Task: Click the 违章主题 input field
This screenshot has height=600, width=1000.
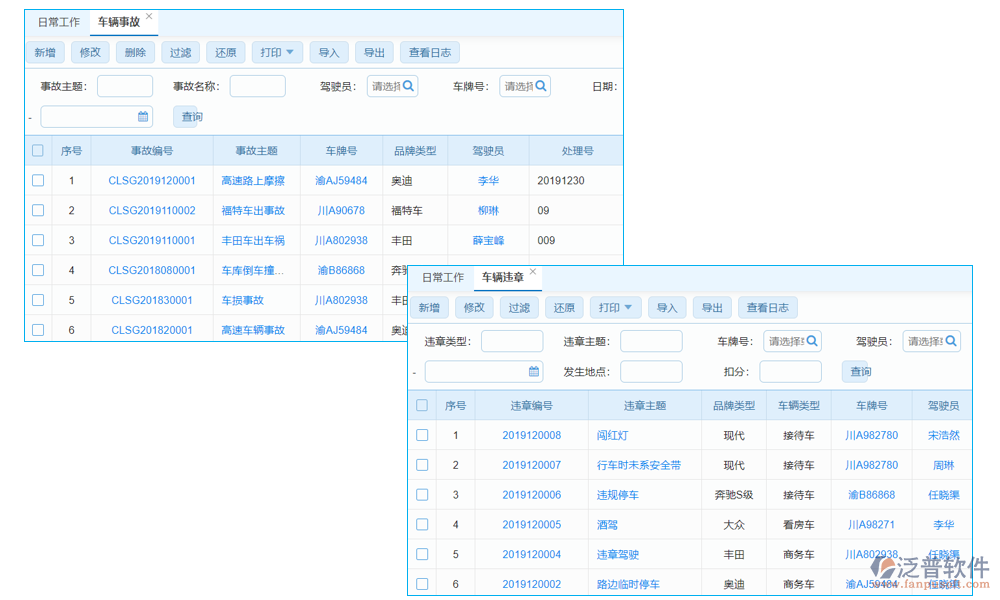Action: click(x=651, y=340)
